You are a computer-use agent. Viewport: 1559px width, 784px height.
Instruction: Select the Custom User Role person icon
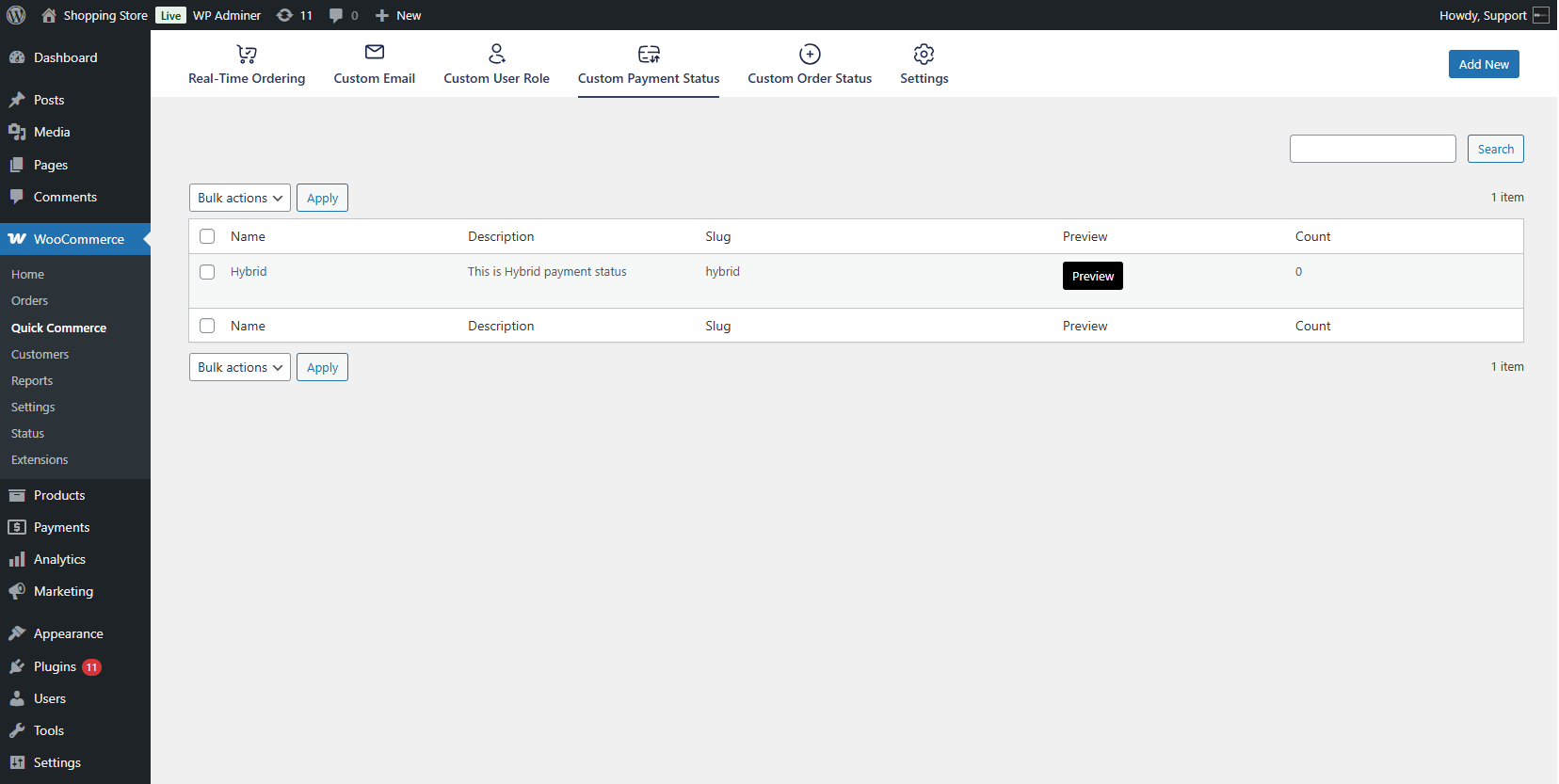point(497,54)
